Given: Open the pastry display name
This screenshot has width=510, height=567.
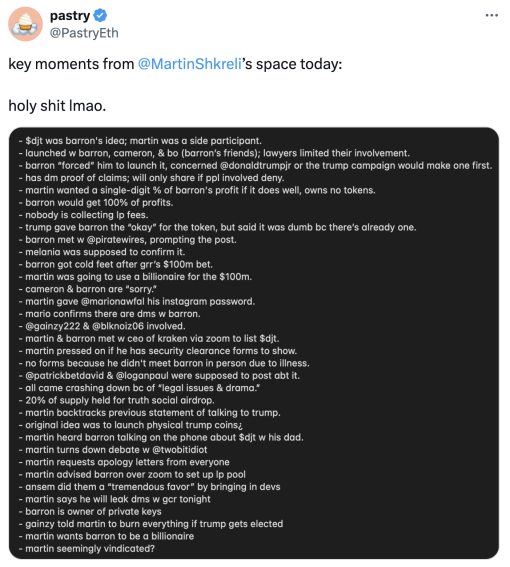Looking at the screenshot, I should point(70,16).
